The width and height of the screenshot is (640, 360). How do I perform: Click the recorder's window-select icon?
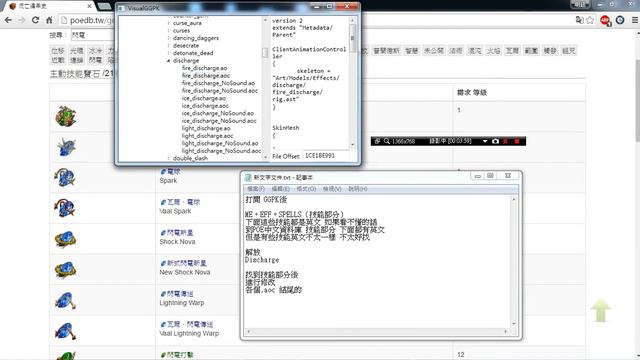point(377,141)
